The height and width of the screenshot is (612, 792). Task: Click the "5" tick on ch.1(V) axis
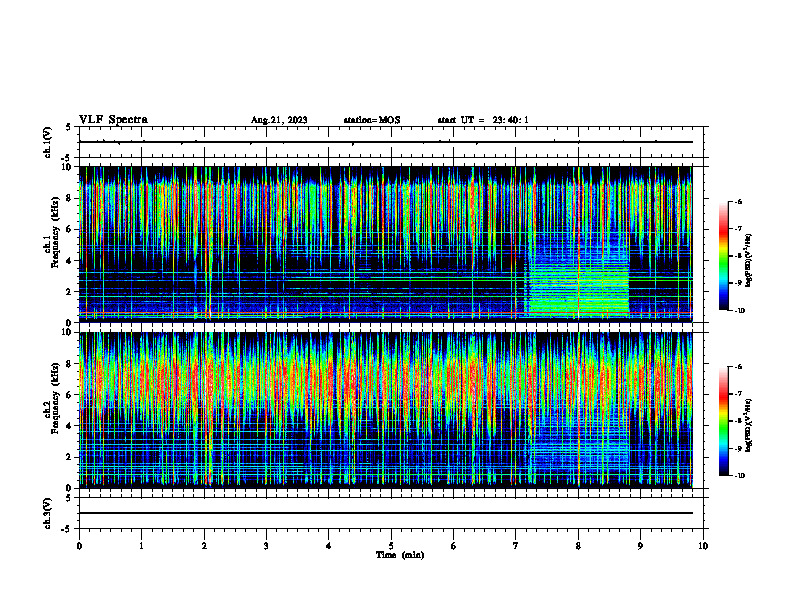(69, 127)
